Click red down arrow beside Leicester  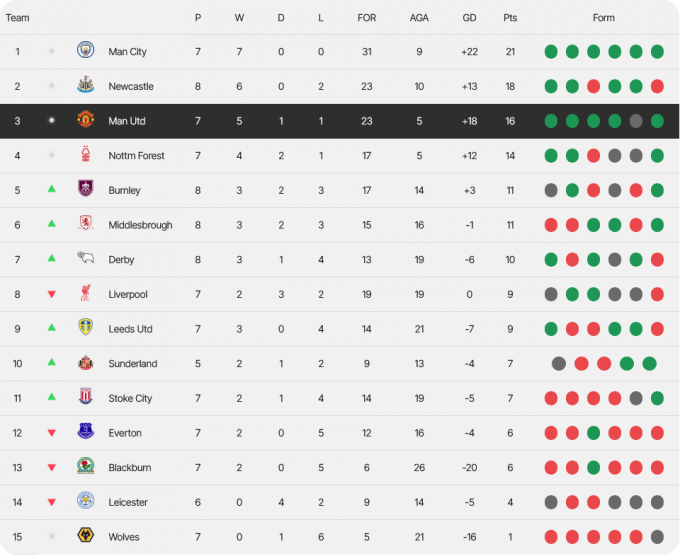[x=52, y=502]
